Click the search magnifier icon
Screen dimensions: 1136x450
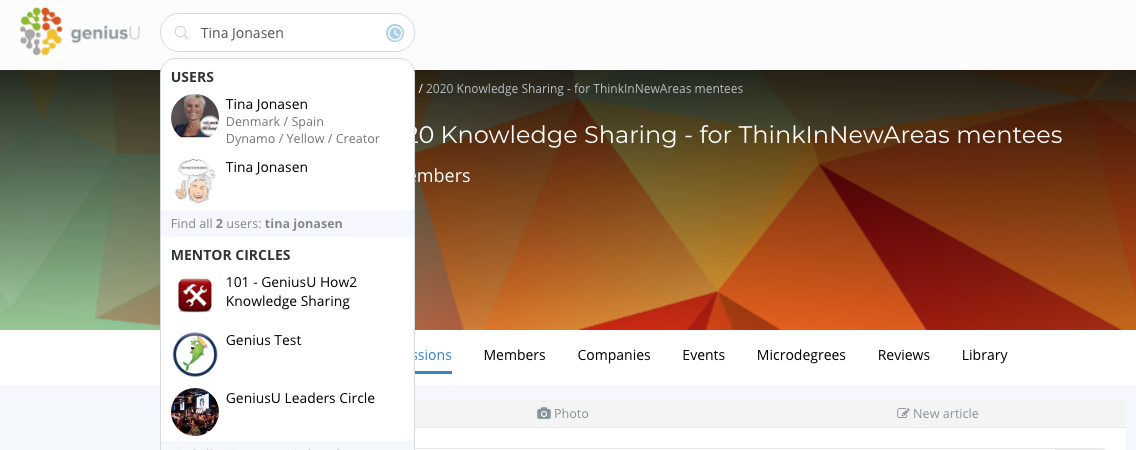coord(181,33)
